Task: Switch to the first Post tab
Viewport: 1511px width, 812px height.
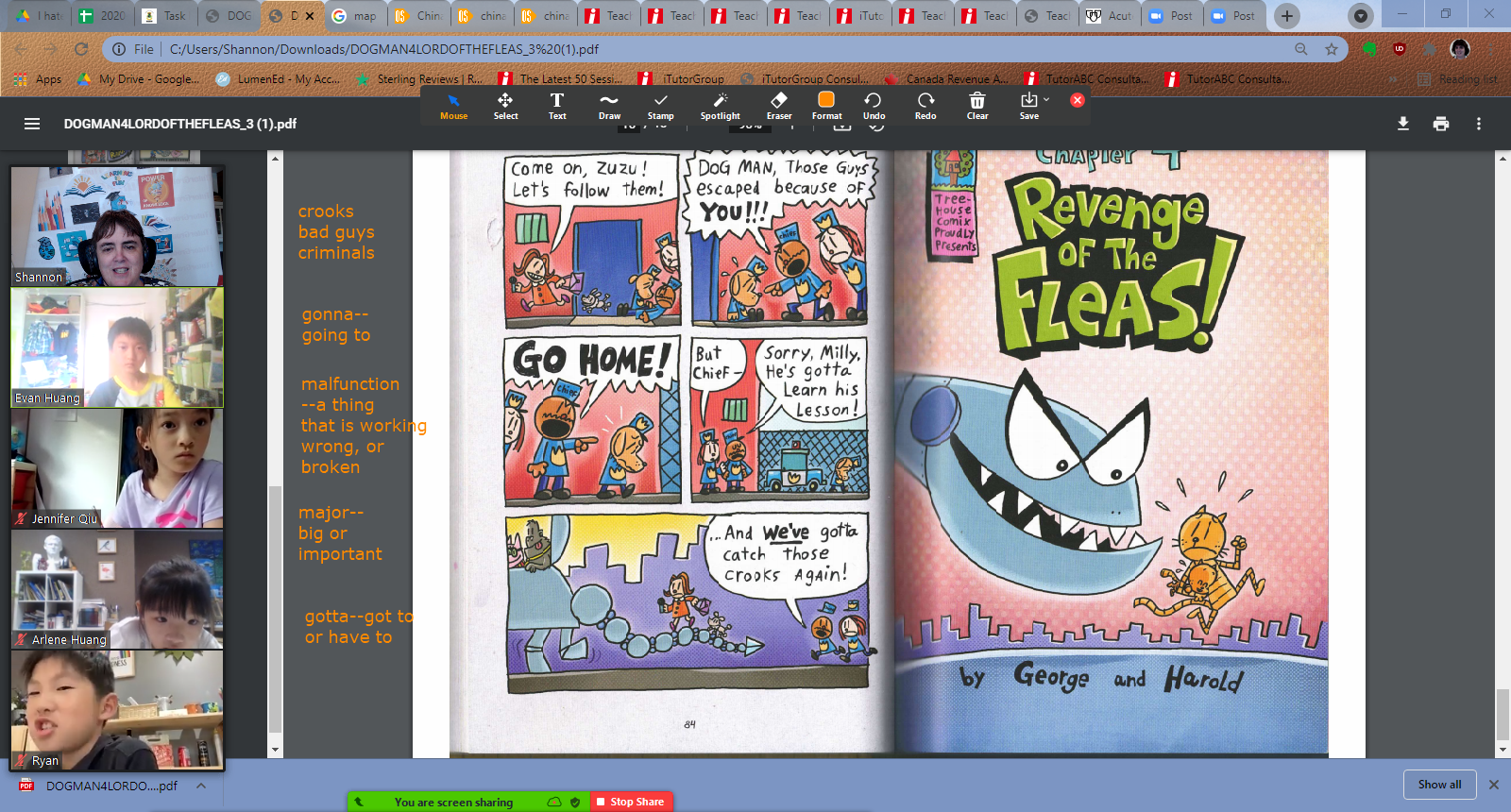Action: point(1172,16)
